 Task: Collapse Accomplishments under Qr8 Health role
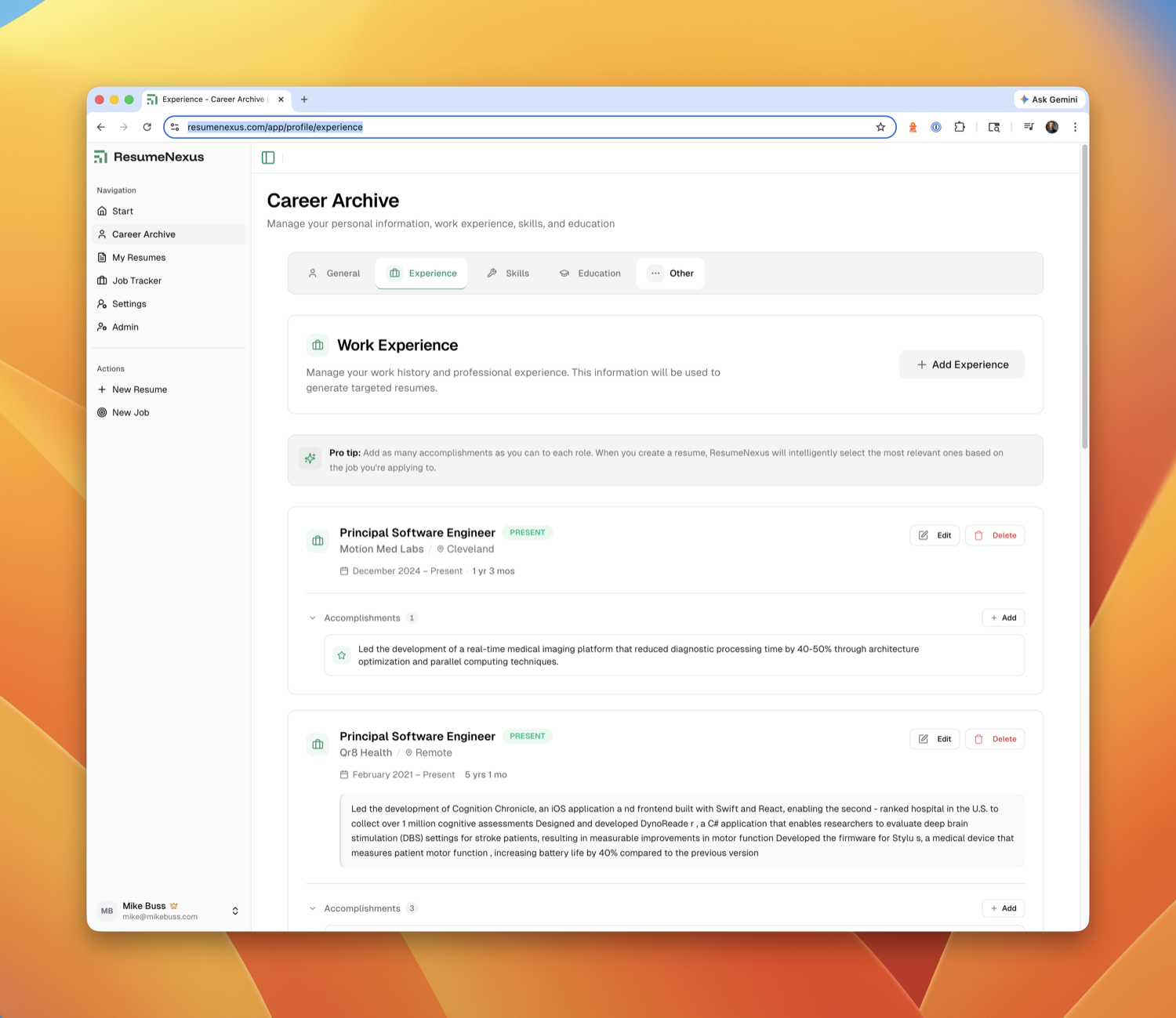[x=312, y=908]
